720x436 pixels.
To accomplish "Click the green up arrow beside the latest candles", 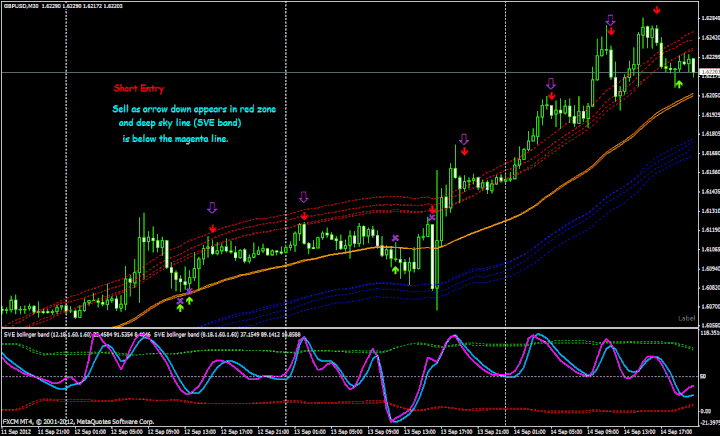I will click(679, 84).
